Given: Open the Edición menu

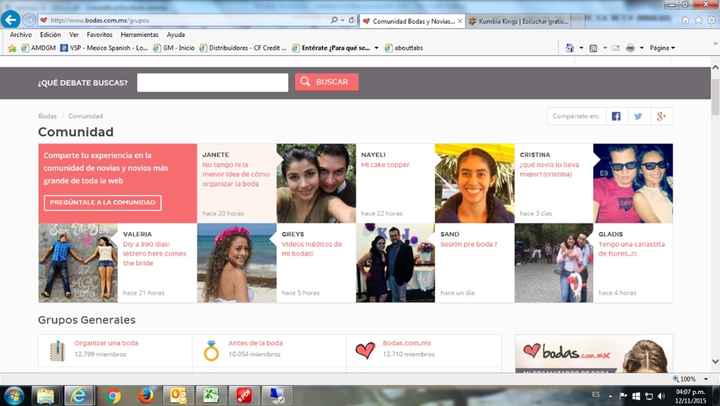Looking at the screenshot, I should click(50, 34).
